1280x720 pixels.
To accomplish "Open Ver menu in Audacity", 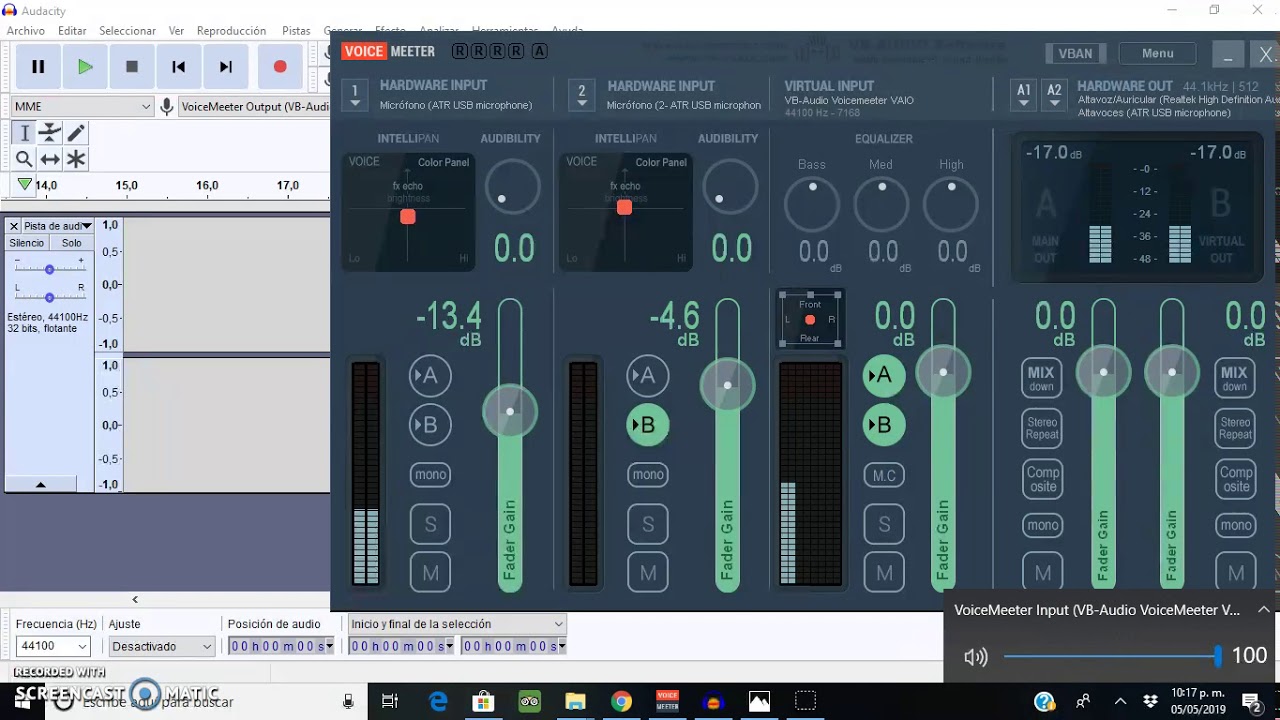I will [176, 31].
